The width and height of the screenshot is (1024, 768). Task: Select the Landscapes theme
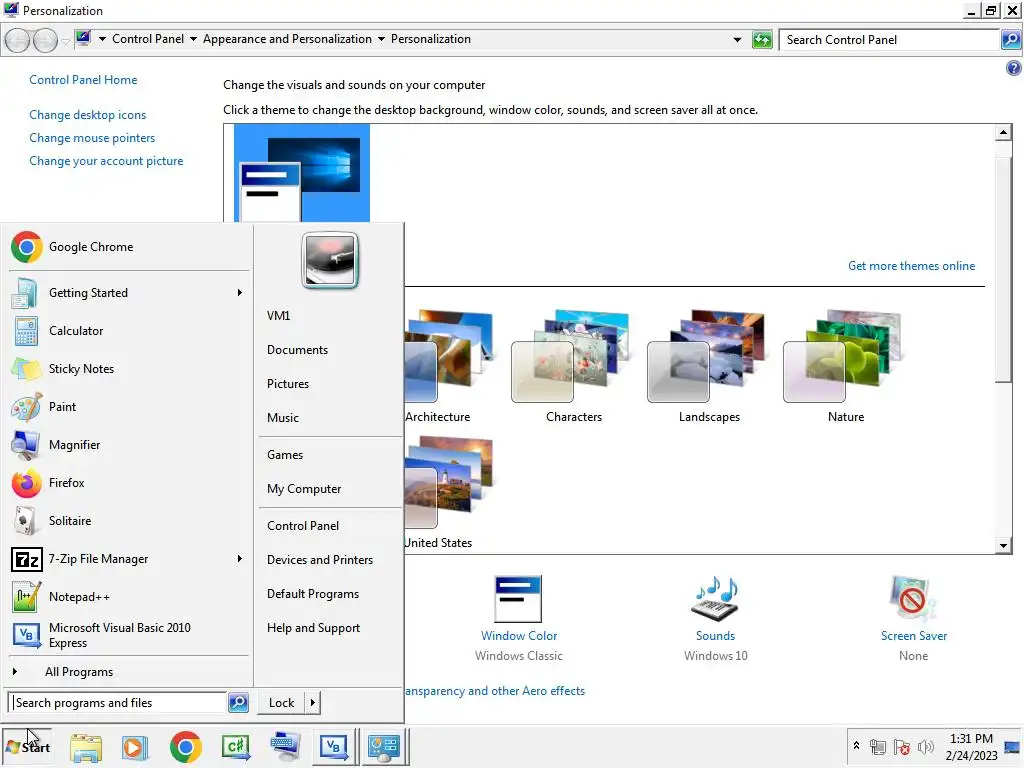coord(709,366)
